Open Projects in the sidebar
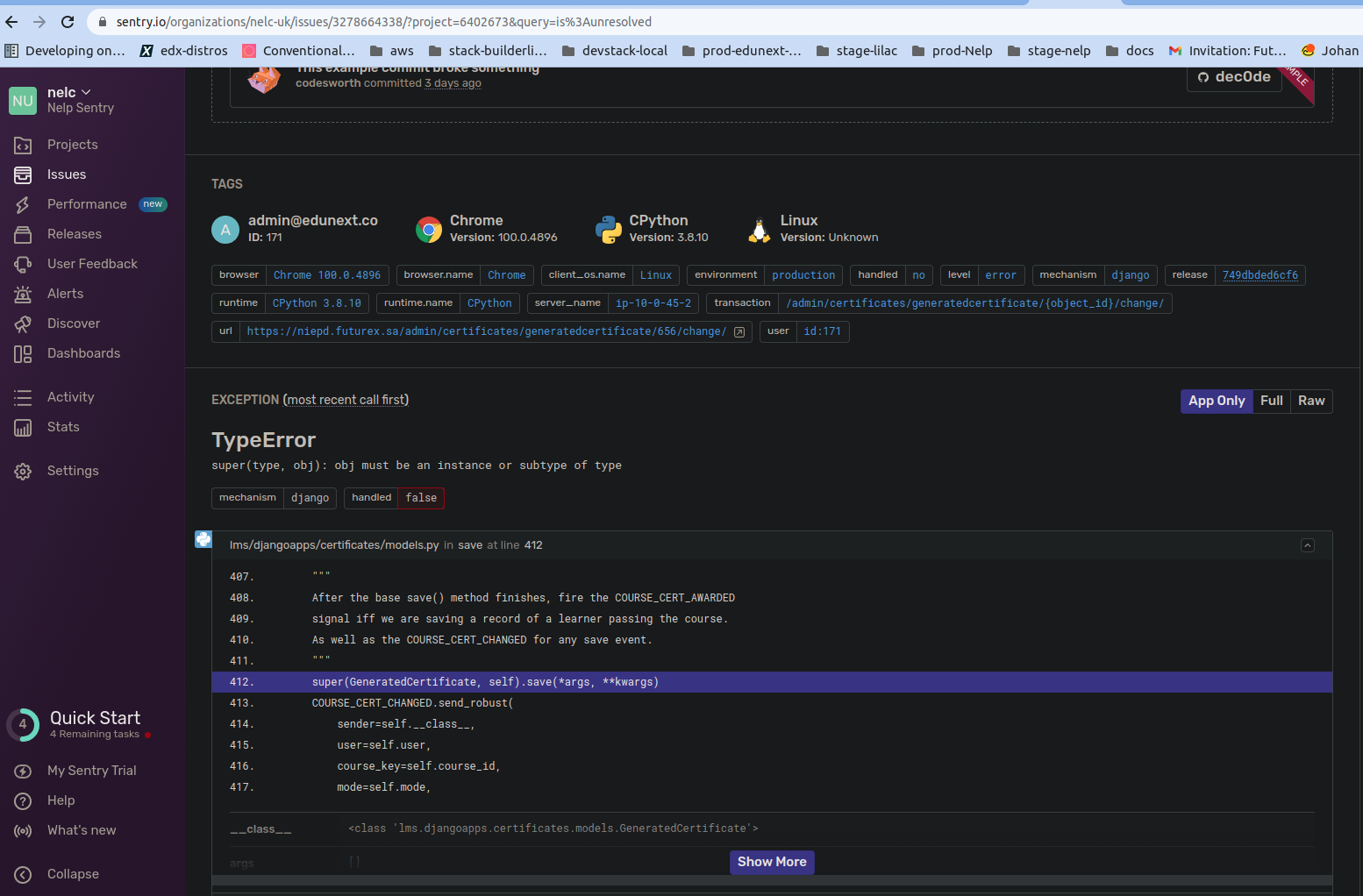Screen dimensions: 1363x896 73,145
